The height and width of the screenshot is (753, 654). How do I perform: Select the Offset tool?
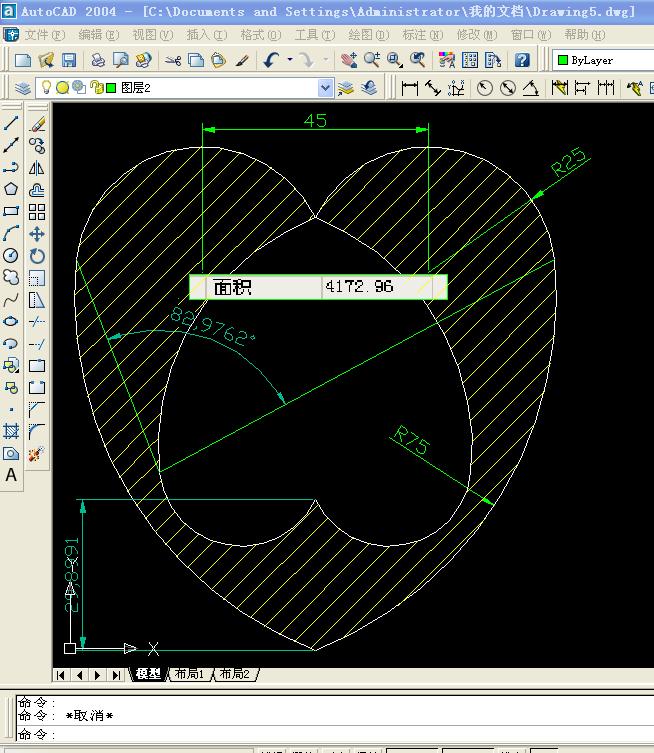coord(37,190)
